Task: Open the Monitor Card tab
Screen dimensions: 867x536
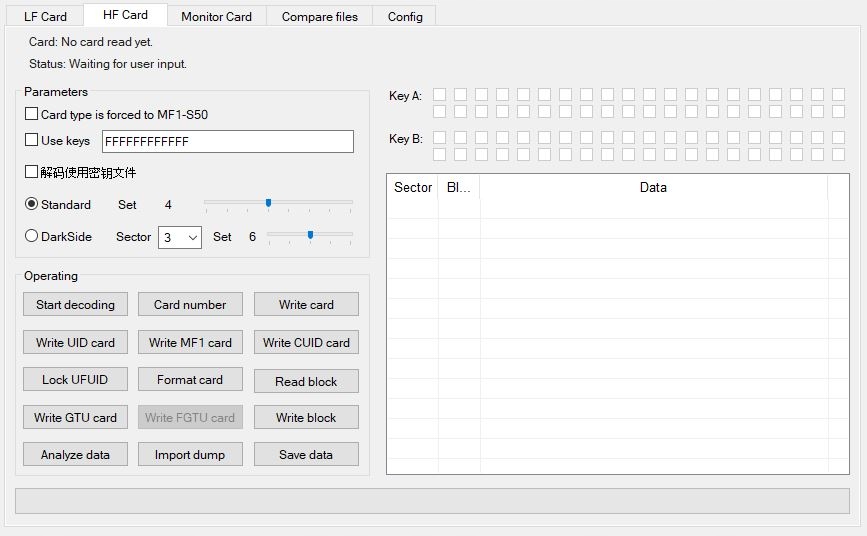Action: pyautogui.click(x=216, y=16)
